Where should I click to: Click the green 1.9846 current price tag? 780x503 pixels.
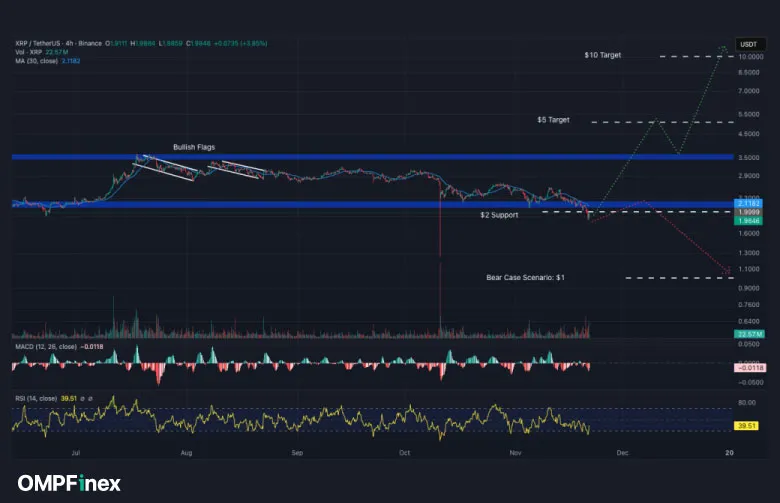pyautogui.click(x=750, y=220)
